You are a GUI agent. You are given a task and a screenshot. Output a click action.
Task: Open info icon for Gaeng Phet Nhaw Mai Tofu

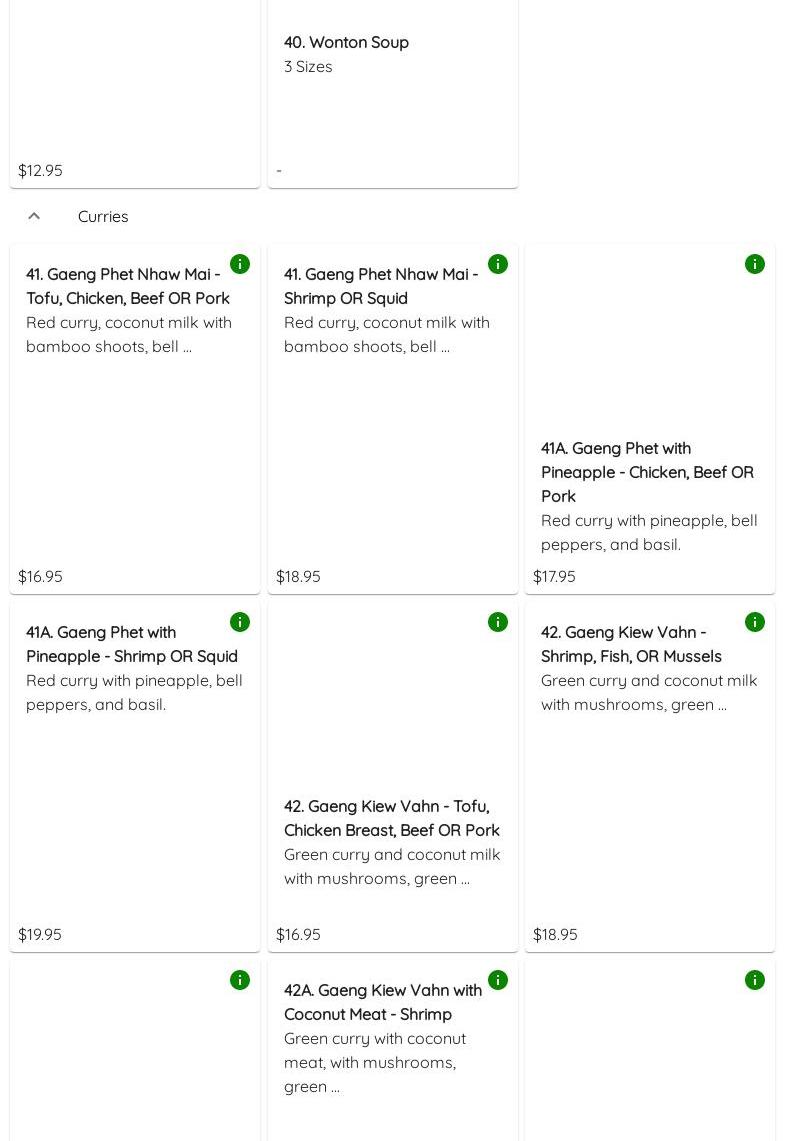[x=240, y=264]
